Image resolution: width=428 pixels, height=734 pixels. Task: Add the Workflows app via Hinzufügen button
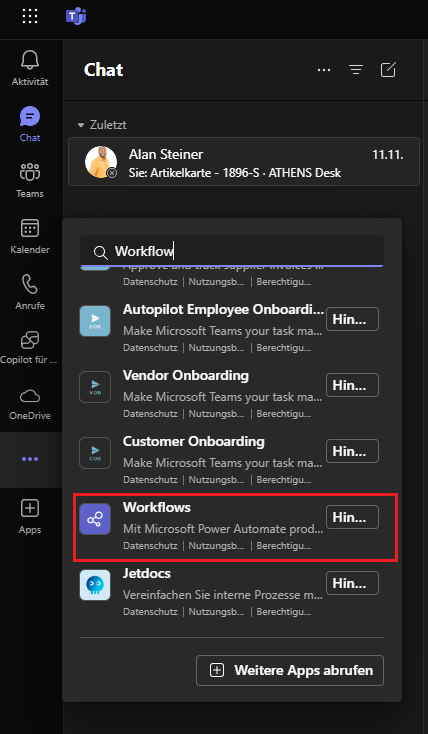(x=352, y=517)
